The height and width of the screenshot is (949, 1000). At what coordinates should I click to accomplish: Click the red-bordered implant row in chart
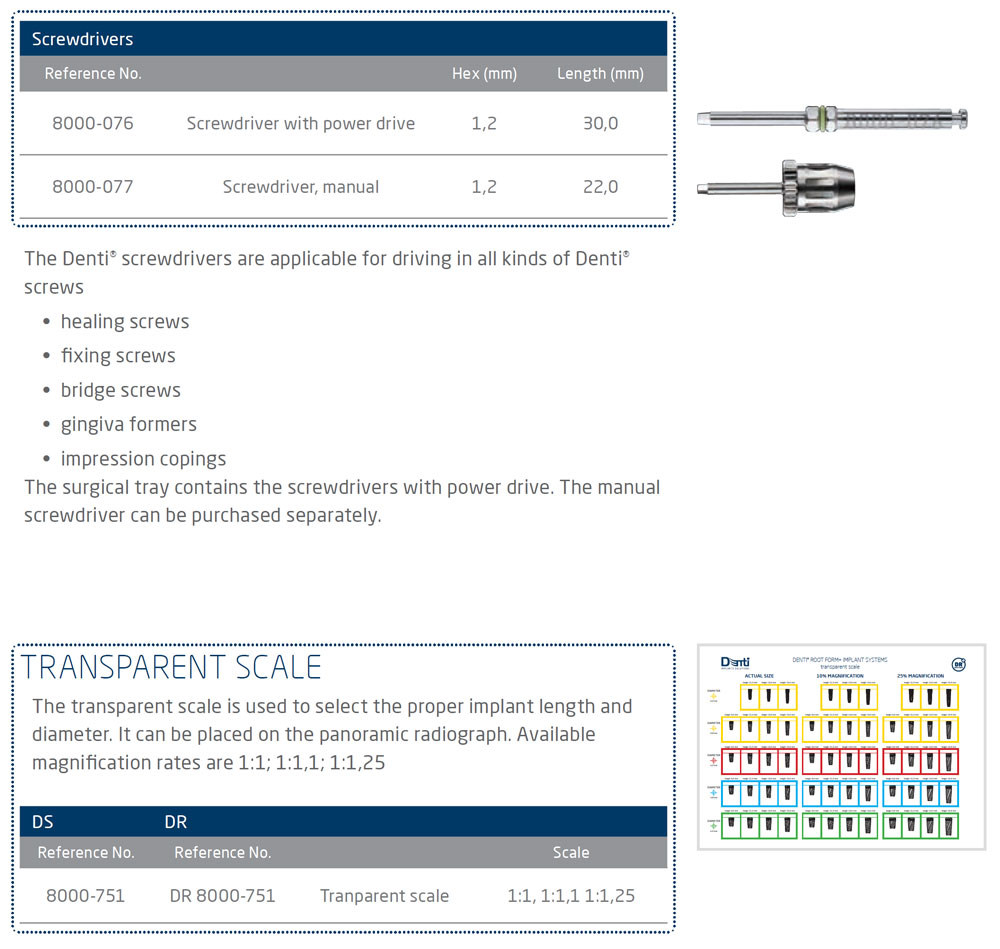tap(840, 762)
